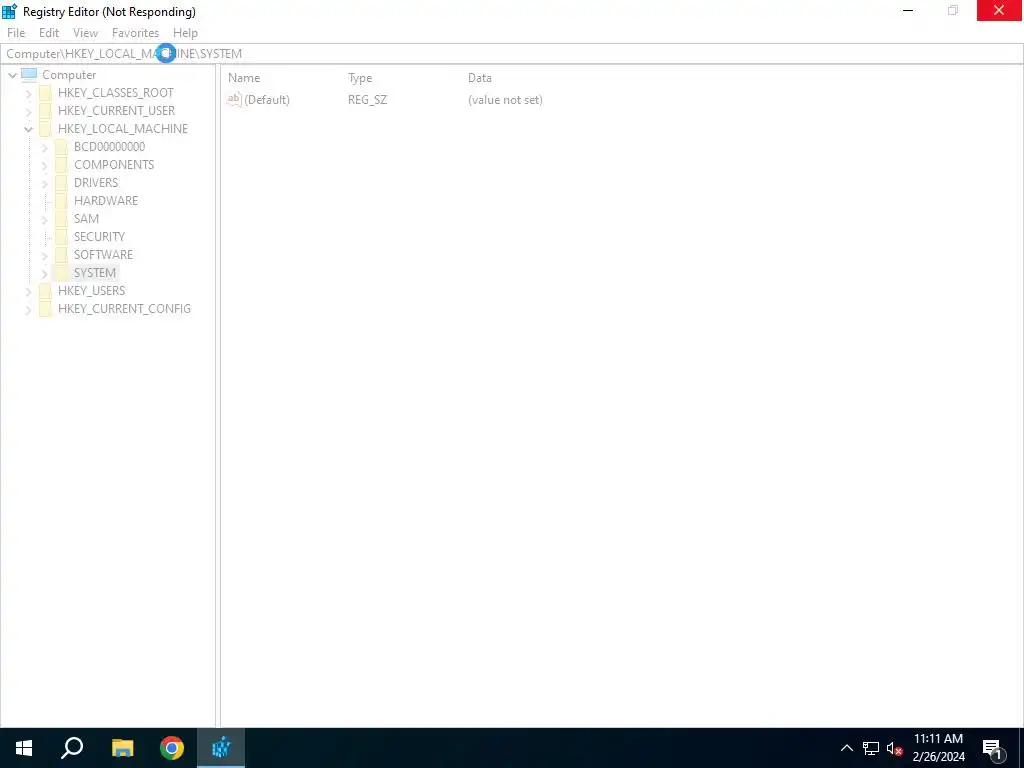The width and height of the screenshot is (1024, 768).
Task: Click the (value not set) data cell
Action: coord(505,100)
